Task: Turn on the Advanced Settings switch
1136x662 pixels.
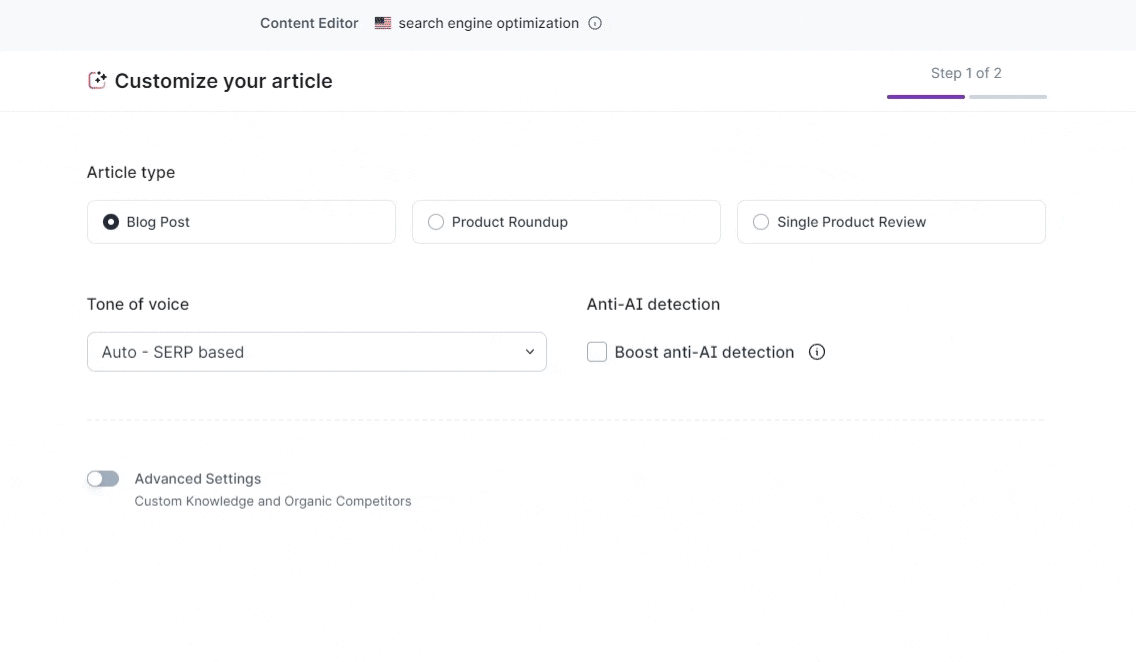Action: click(x=103, y=479)
